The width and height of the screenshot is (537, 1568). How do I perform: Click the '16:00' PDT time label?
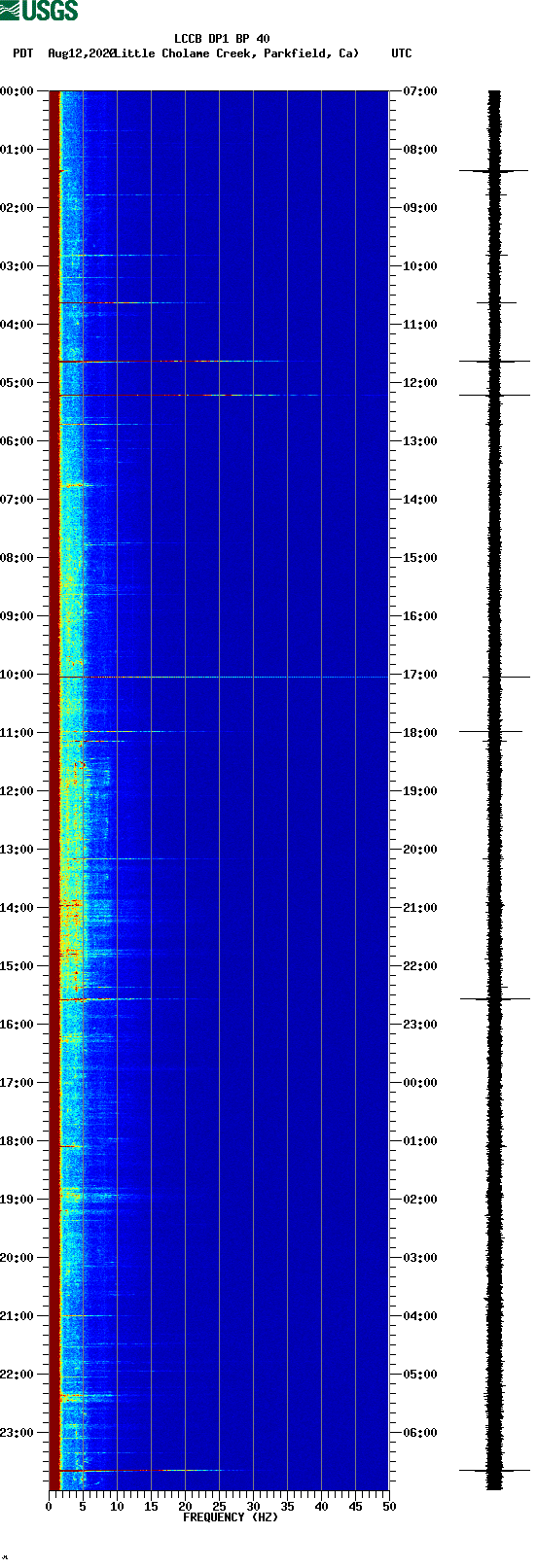point(18,1025)
